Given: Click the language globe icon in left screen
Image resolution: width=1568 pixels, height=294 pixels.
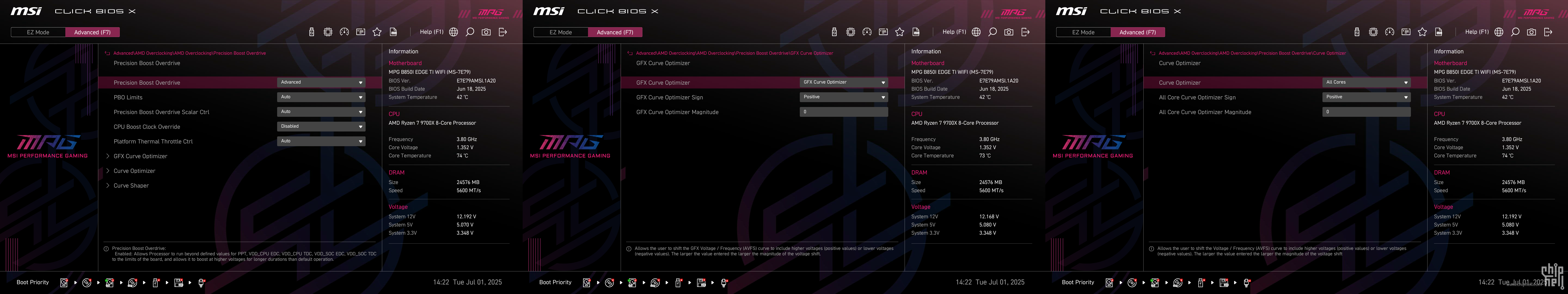Looking at the screenshot, I should (454, 32).
